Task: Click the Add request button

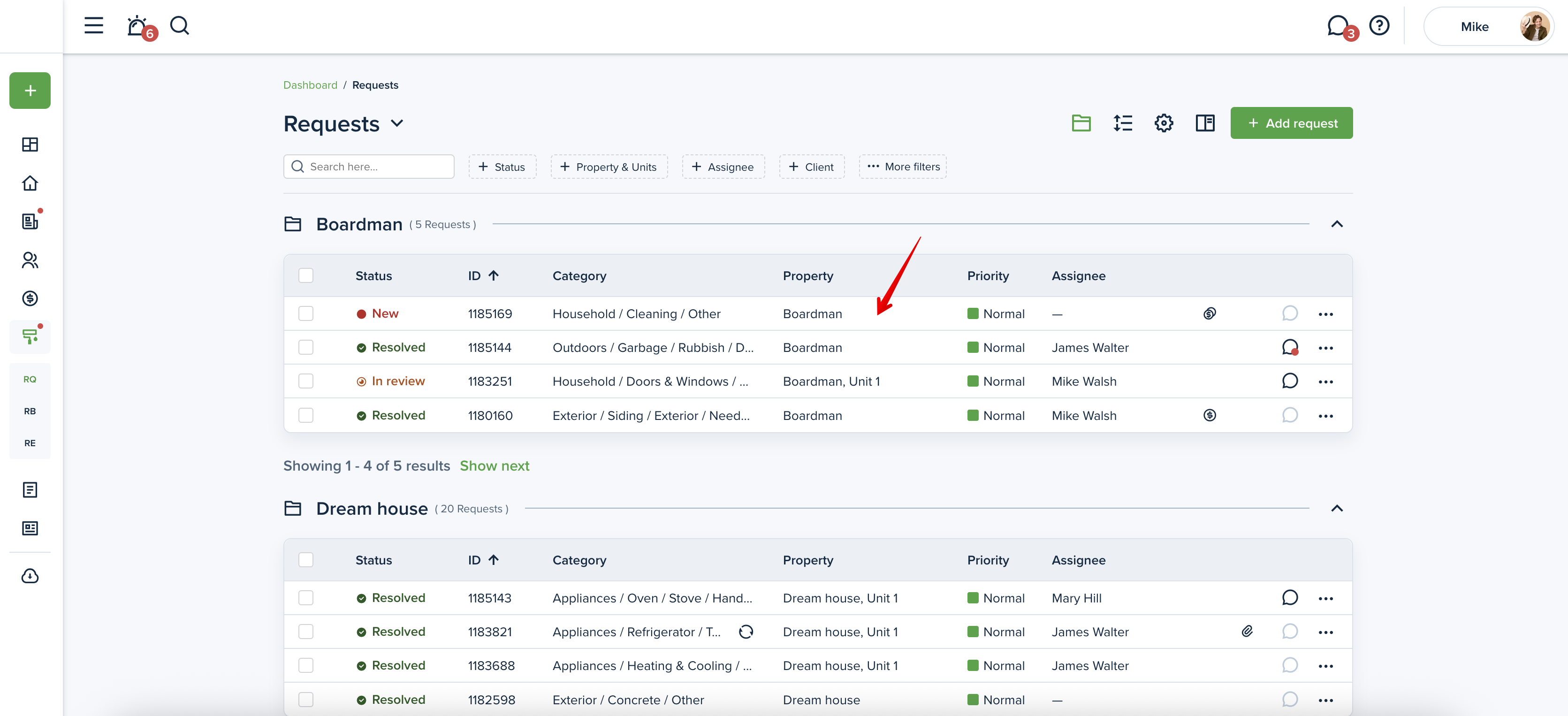Action: coord(1291,123)
